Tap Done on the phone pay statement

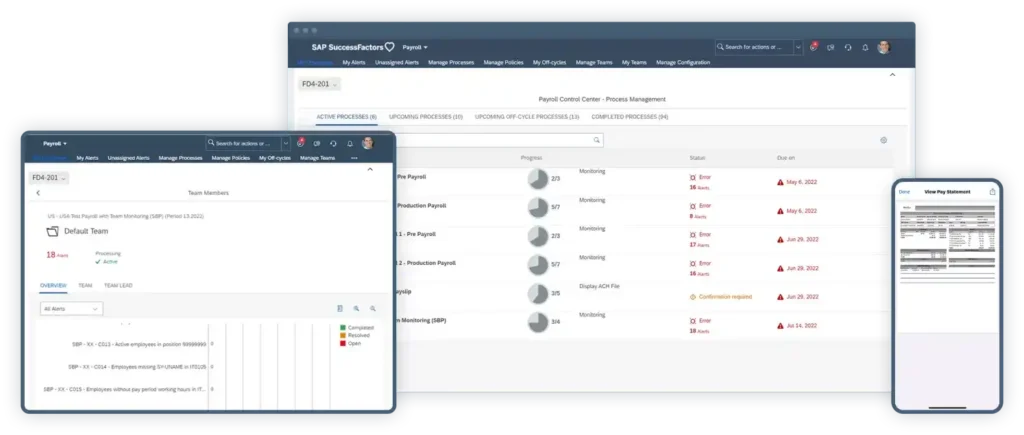[x=904, y=192]
